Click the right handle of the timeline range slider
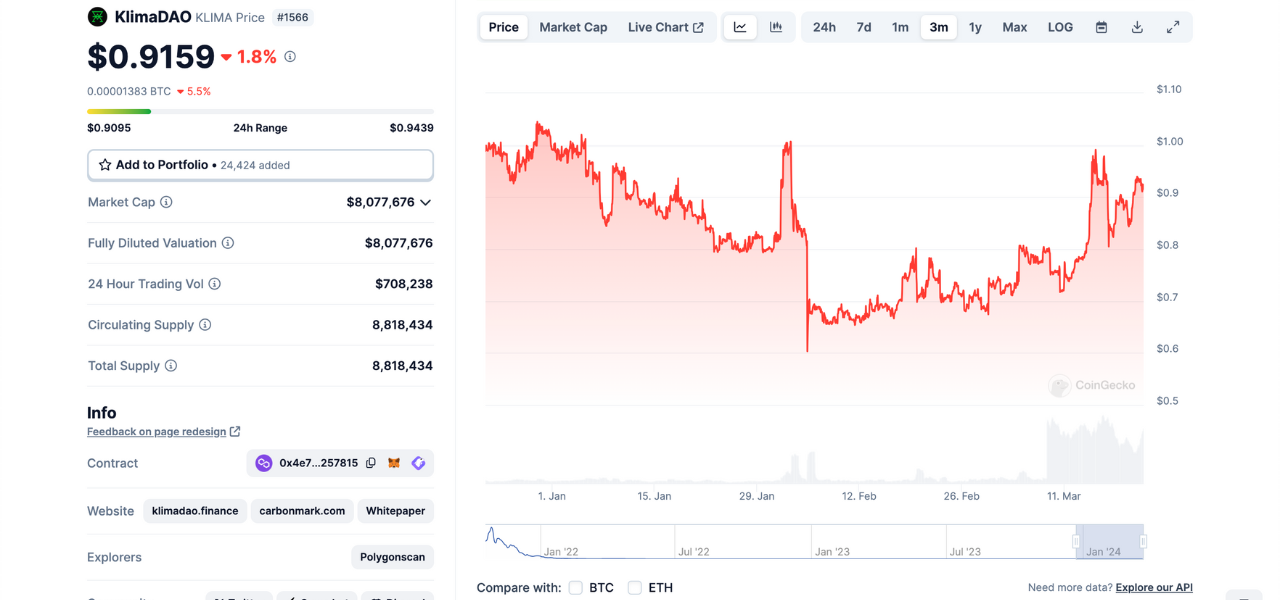Viewport: 1280px width, 600px height. 1143,541
